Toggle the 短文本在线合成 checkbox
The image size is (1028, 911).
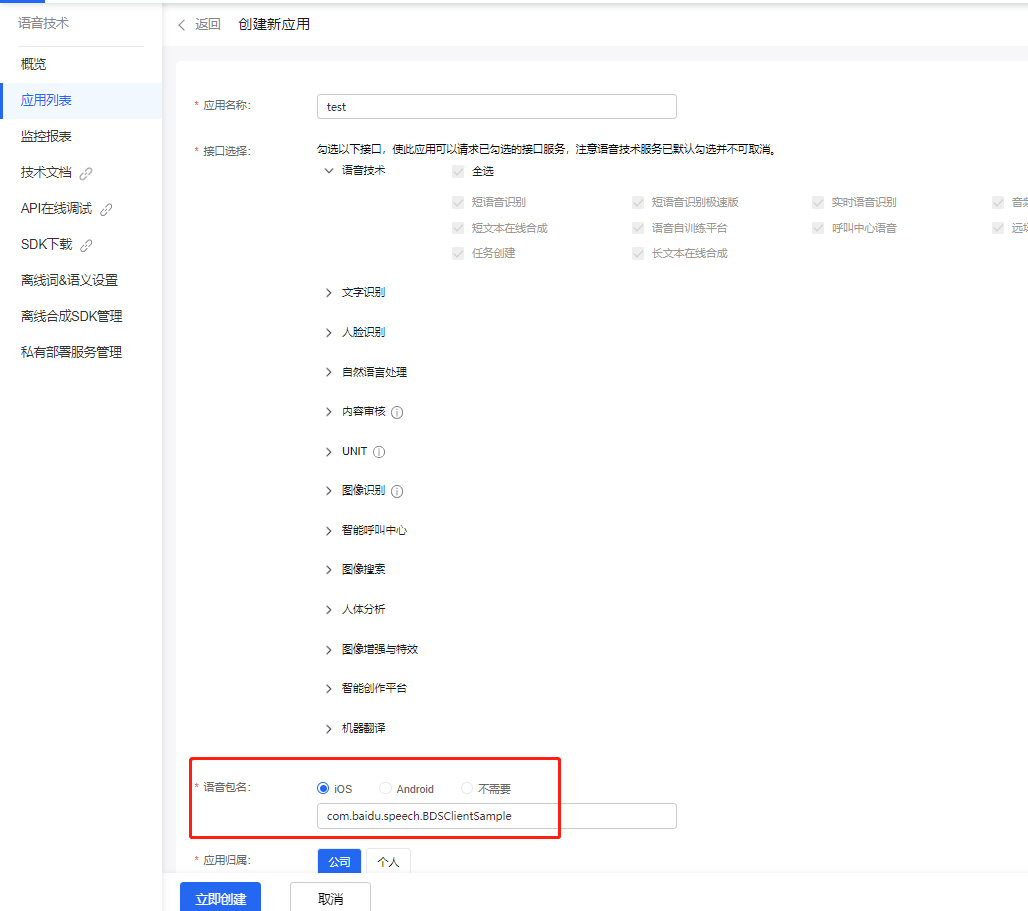click(x=458, y=228)
